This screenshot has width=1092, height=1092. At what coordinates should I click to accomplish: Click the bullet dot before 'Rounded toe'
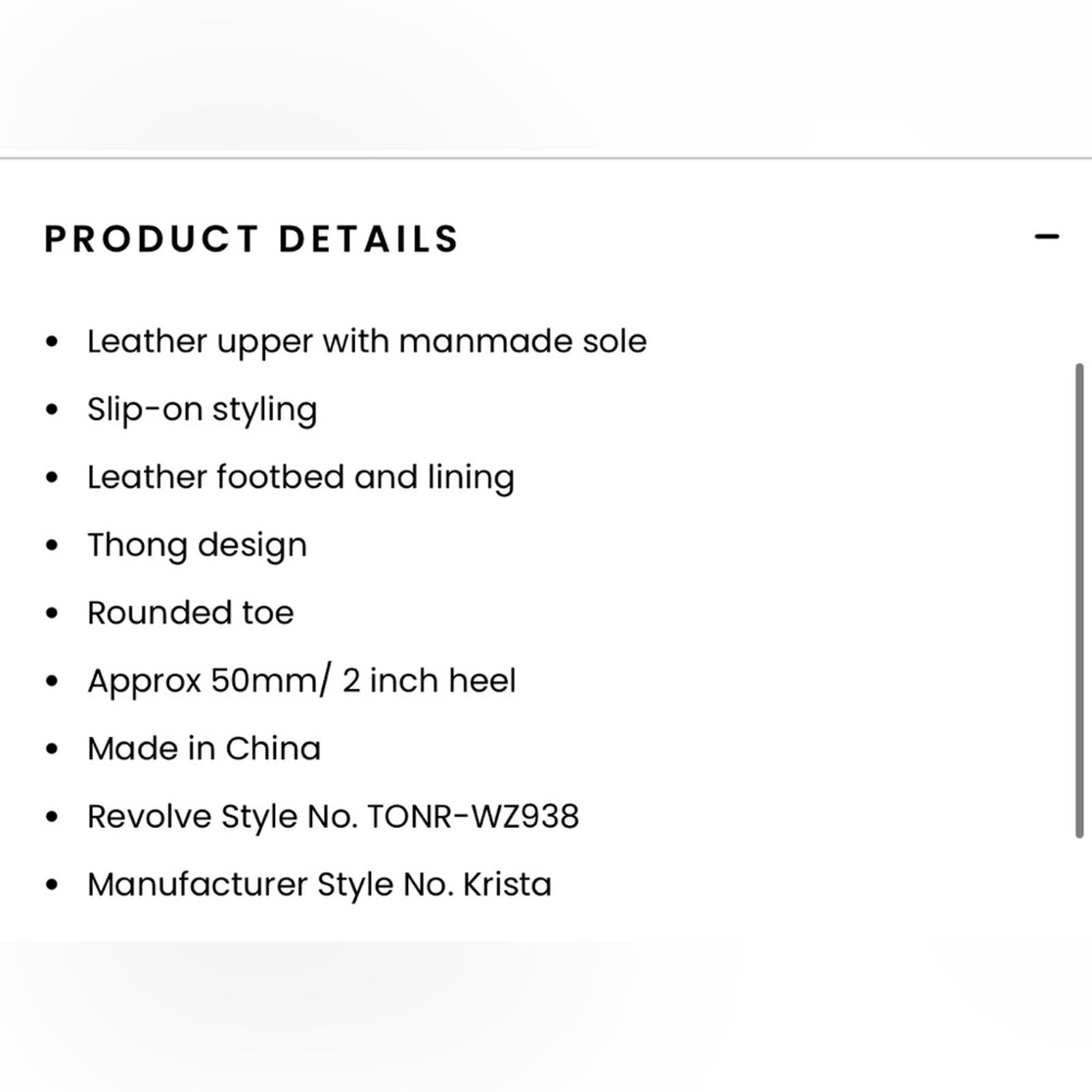click(x=52, y=613)
